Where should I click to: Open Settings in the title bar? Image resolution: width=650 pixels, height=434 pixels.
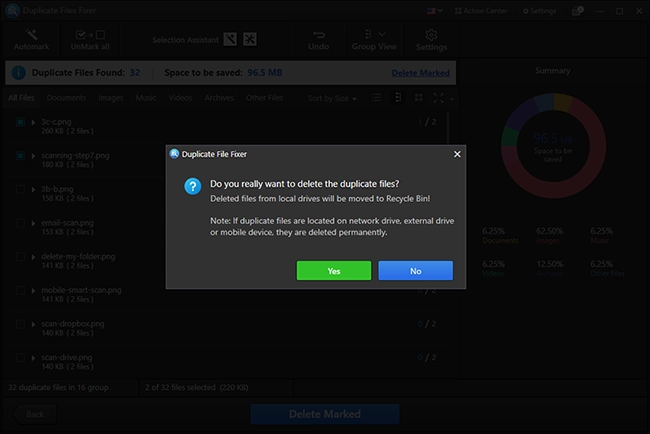coord(539,11)
